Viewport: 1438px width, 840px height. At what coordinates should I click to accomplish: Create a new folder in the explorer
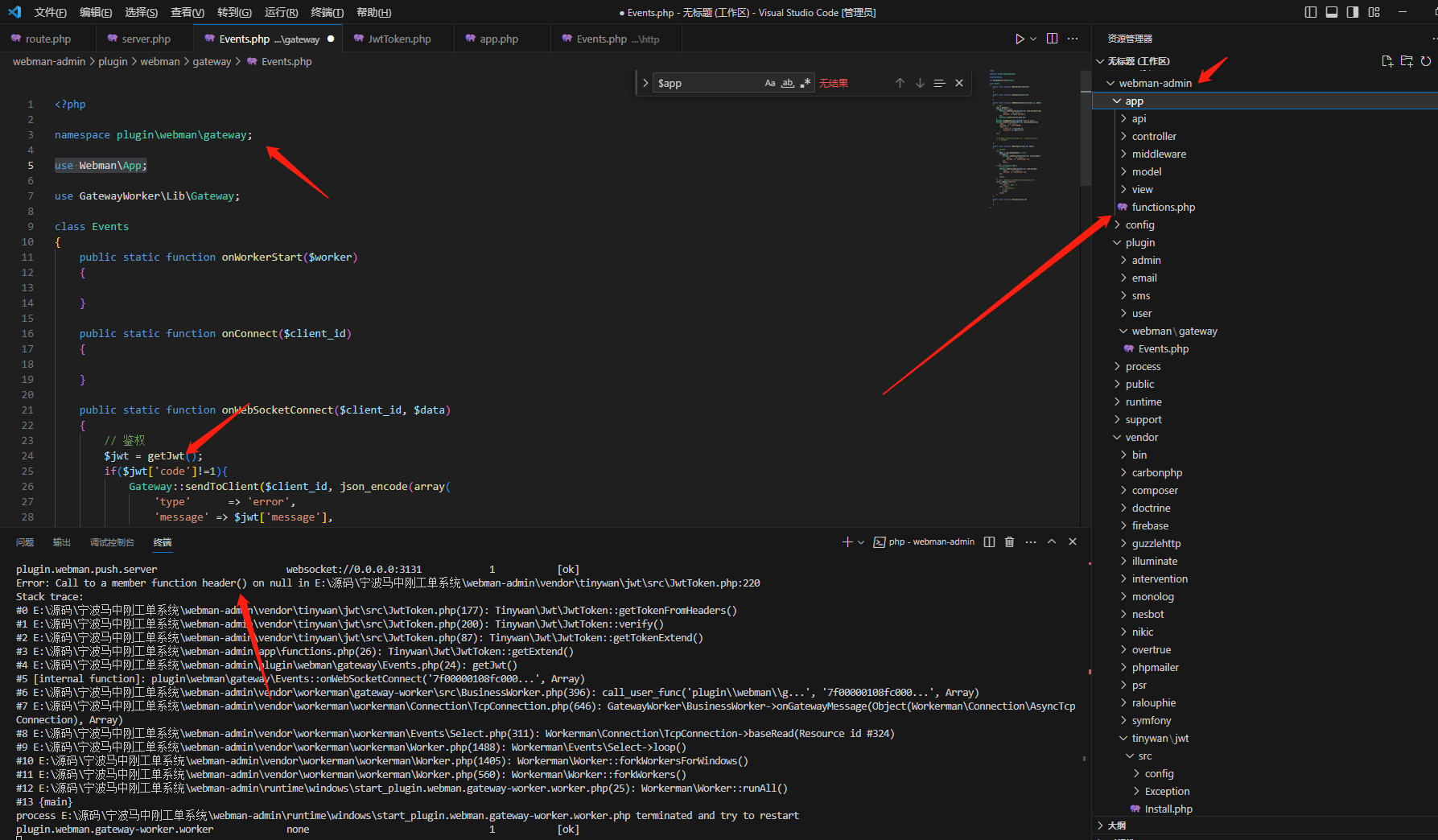1407,61
